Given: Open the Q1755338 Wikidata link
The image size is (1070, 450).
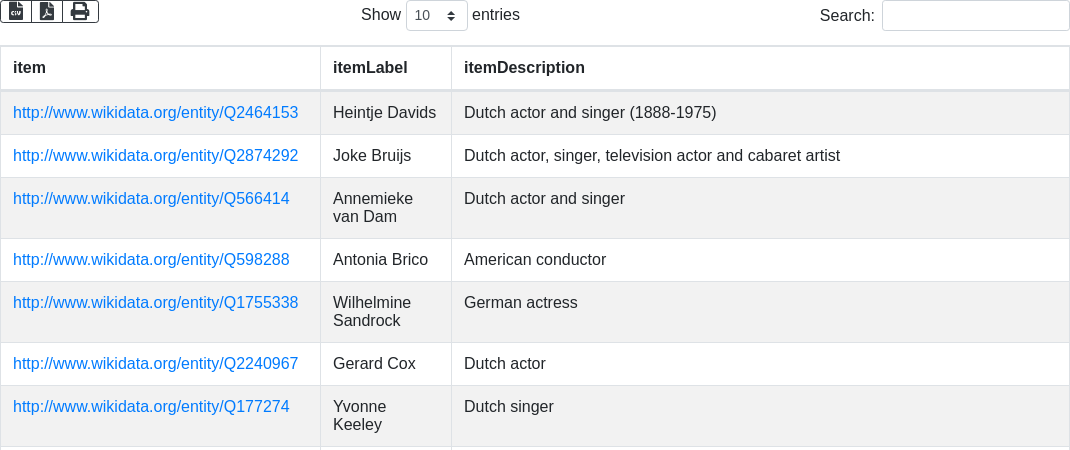Looking at the screenshot, I should [x=155, y=303].
